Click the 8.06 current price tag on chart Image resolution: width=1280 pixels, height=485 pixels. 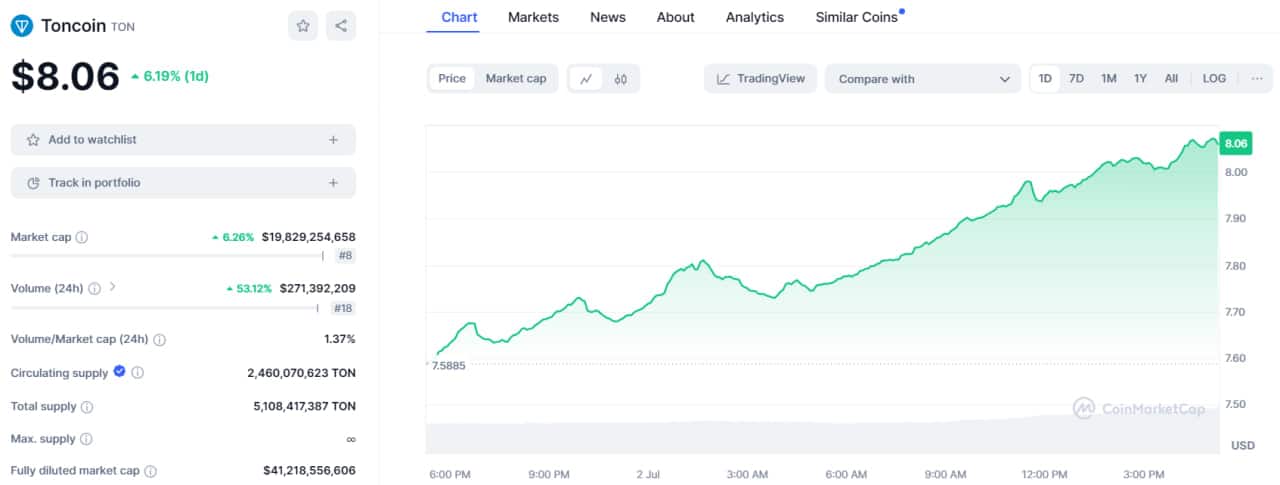pos(1236,144)
